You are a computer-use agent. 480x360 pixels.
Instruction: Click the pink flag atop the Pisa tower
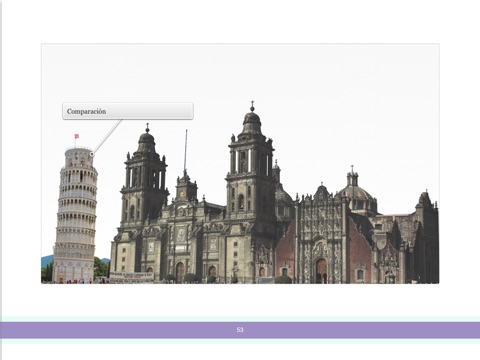(77, 136)
